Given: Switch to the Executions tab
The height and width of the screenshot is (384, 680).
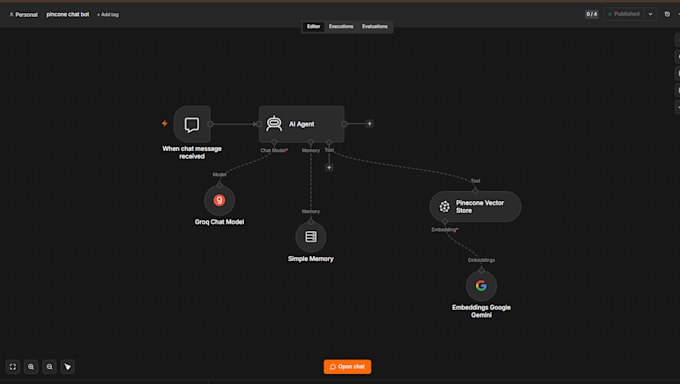Looking at the screenshot, I should (x=341, y=26).
